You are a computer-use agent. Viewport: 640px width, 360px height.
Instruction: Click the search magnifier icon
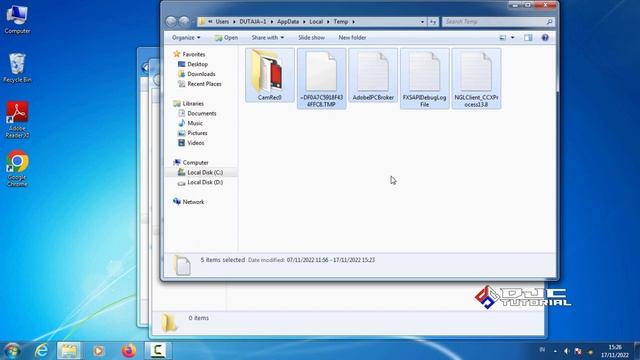click(549, 22)
